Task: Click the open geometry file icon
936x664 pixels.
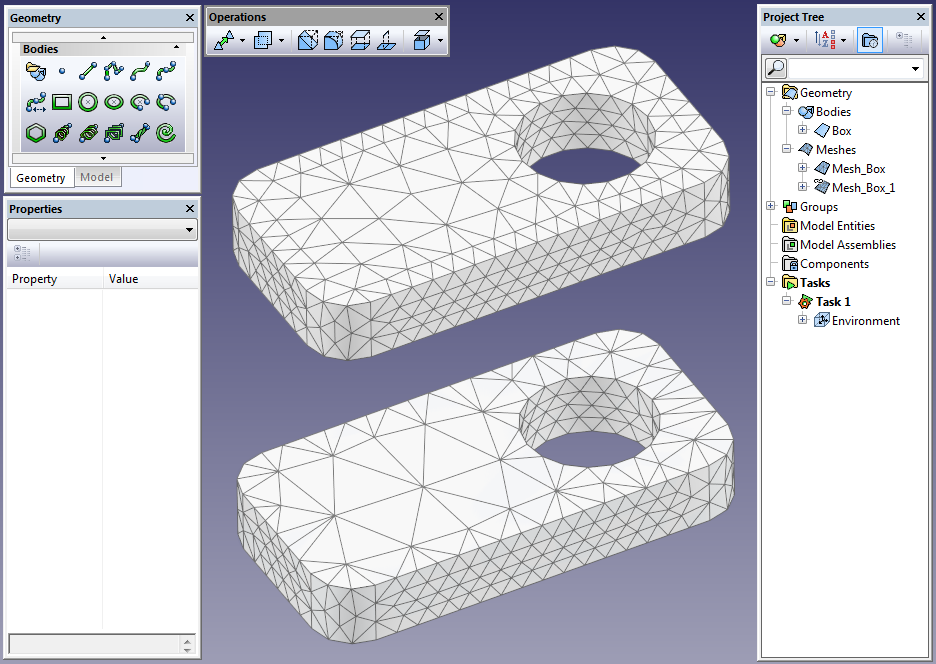Action: click(35, 71)
